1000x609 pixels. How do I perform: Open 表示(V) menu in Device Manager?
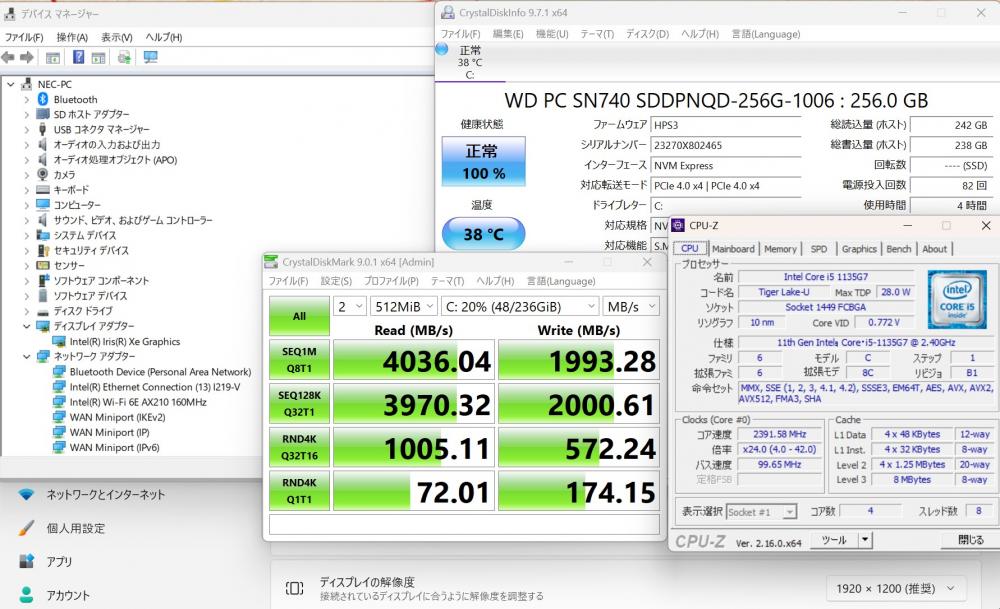click(x=117, y=37)
